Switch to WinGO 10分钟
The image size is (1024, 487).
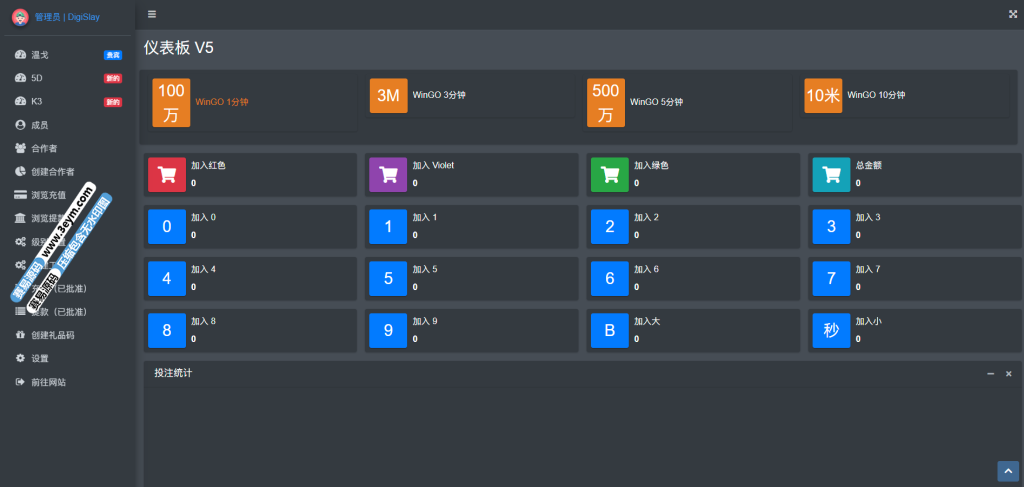coord(875,95)
